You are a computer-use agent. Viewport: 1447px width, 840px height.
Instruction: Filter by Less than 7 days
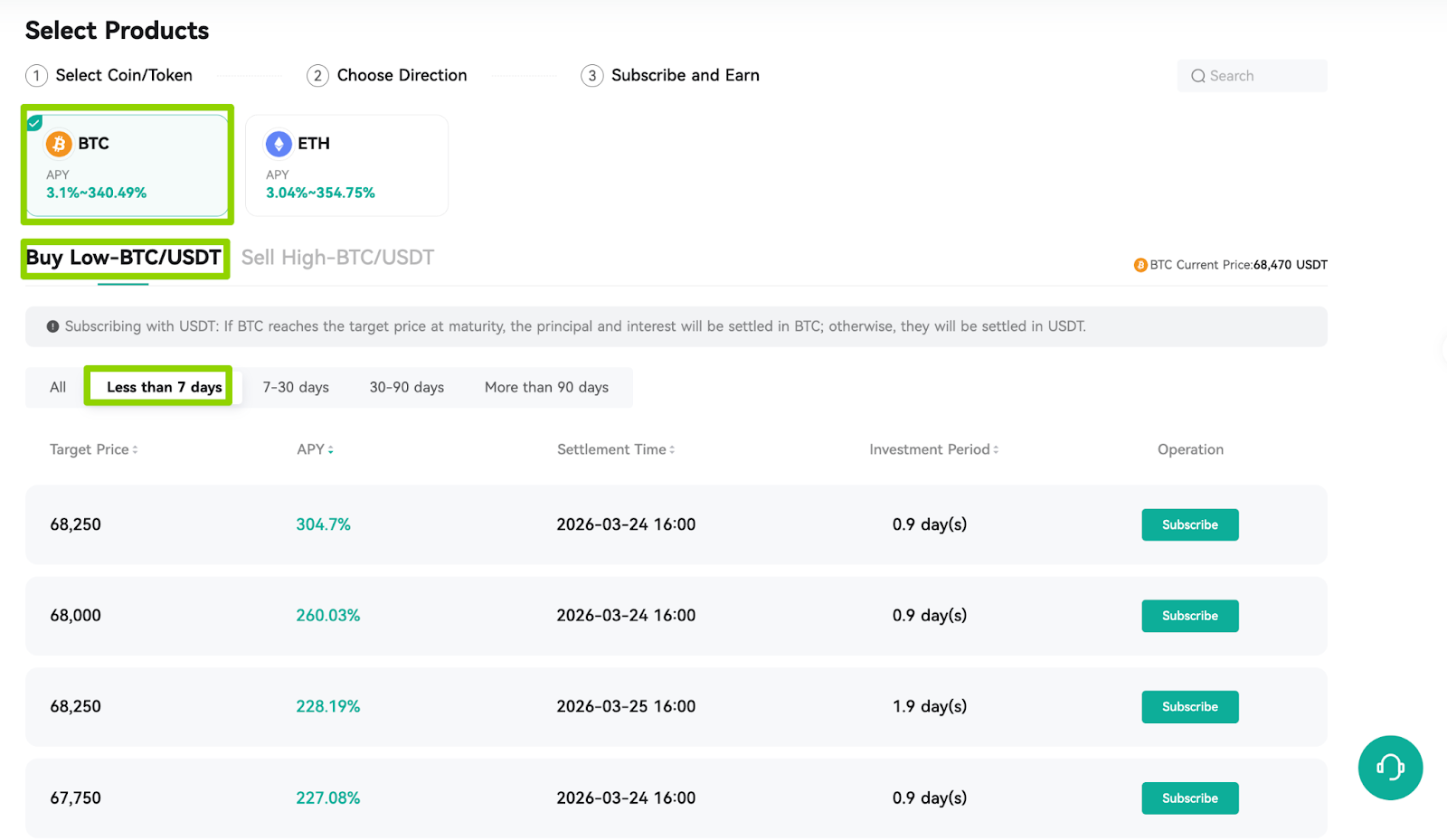point(165,387)
